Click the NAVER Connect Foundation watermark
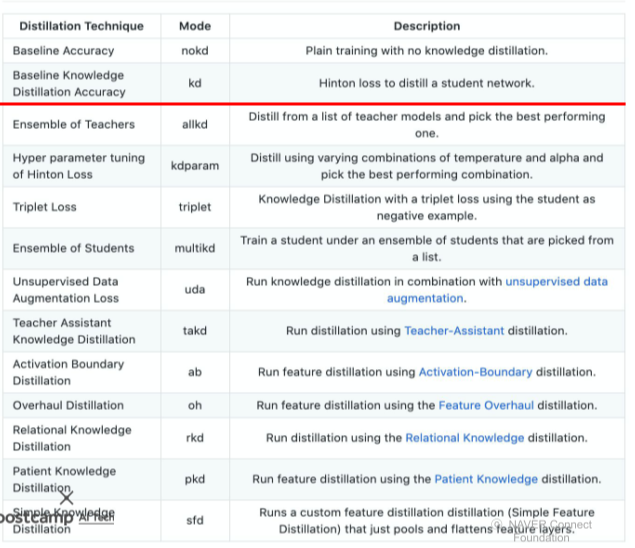 click(x=543, y=530)
